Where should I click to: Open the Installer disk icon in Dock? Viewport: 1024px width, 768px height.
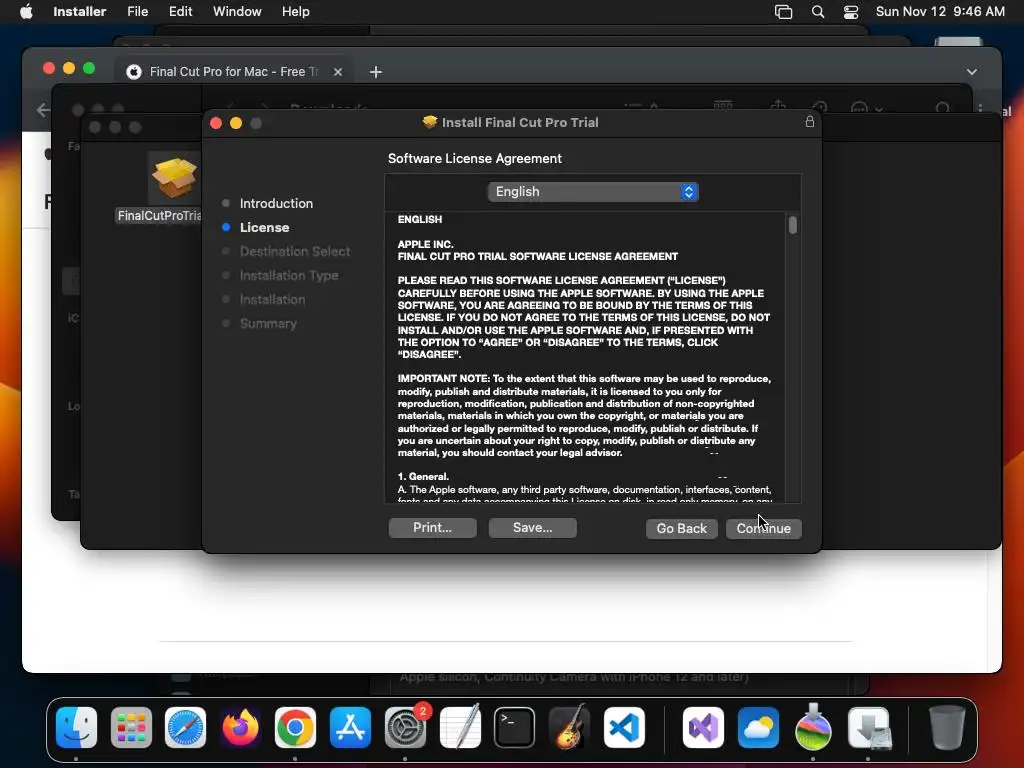point(869,727)
